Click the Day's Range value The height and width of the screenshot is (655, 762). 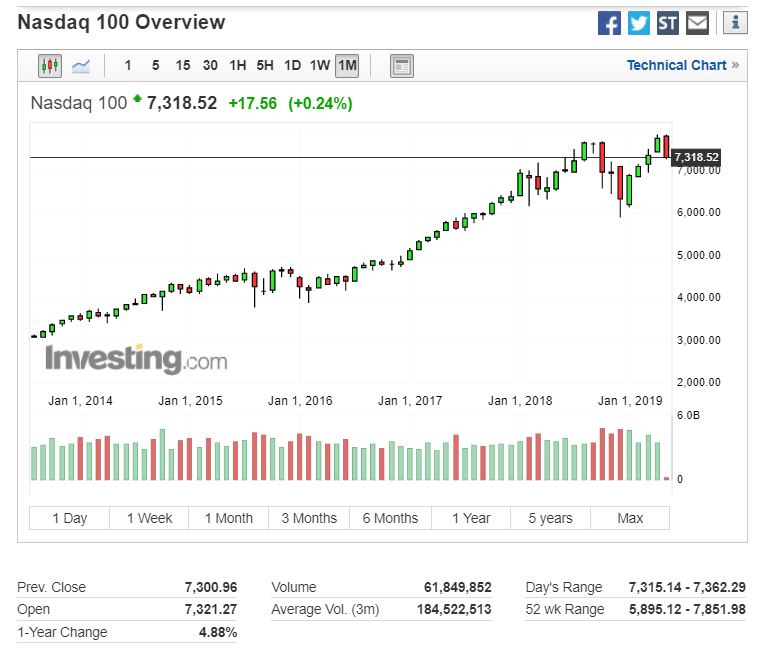[687, 587]
